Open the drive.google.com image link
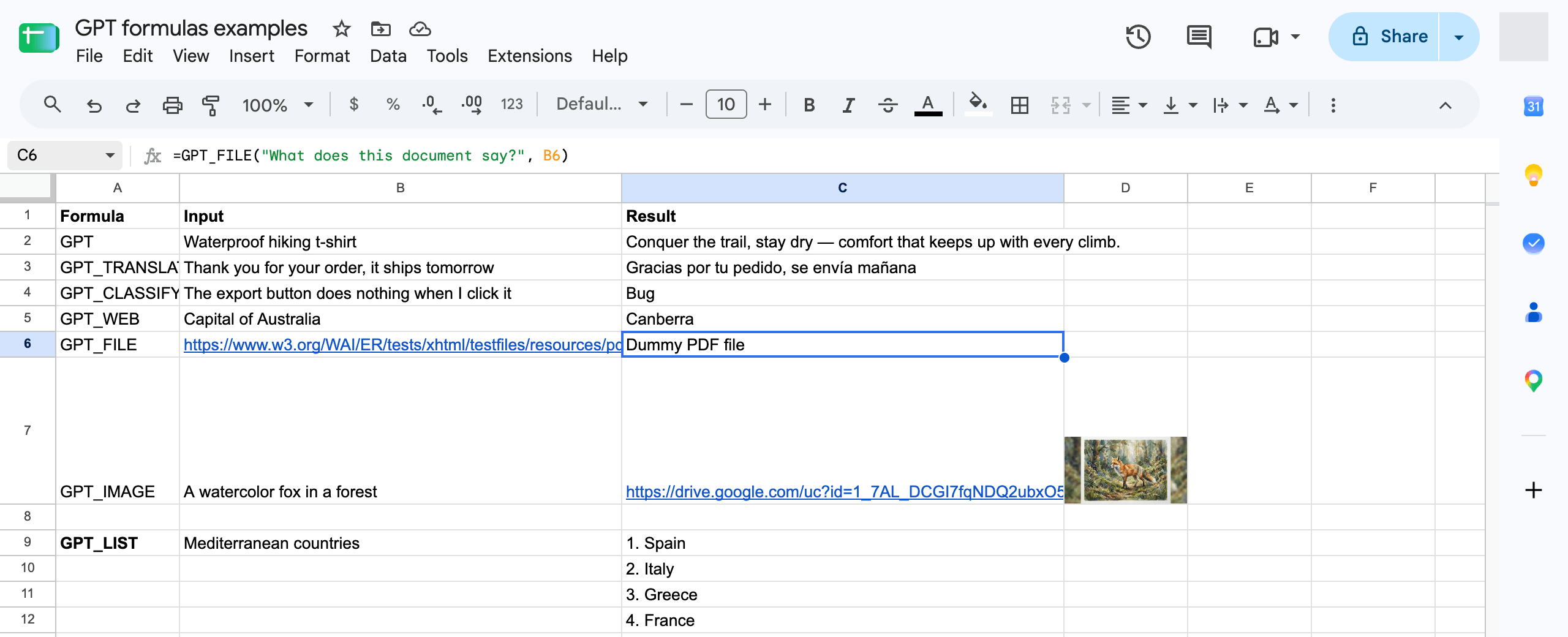The image size is (1568, 637). click(x=845, y=492)
